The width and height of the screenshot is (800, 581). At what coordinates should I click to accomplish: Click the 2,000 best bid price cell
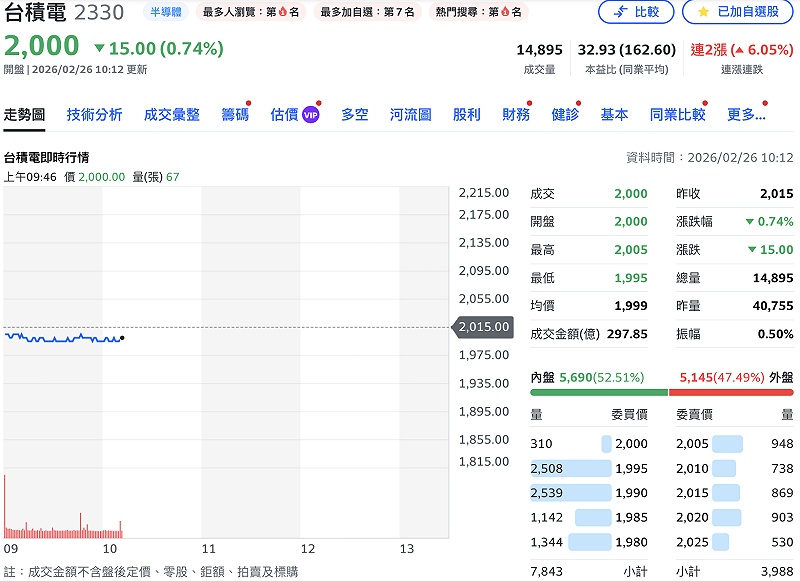633,442
